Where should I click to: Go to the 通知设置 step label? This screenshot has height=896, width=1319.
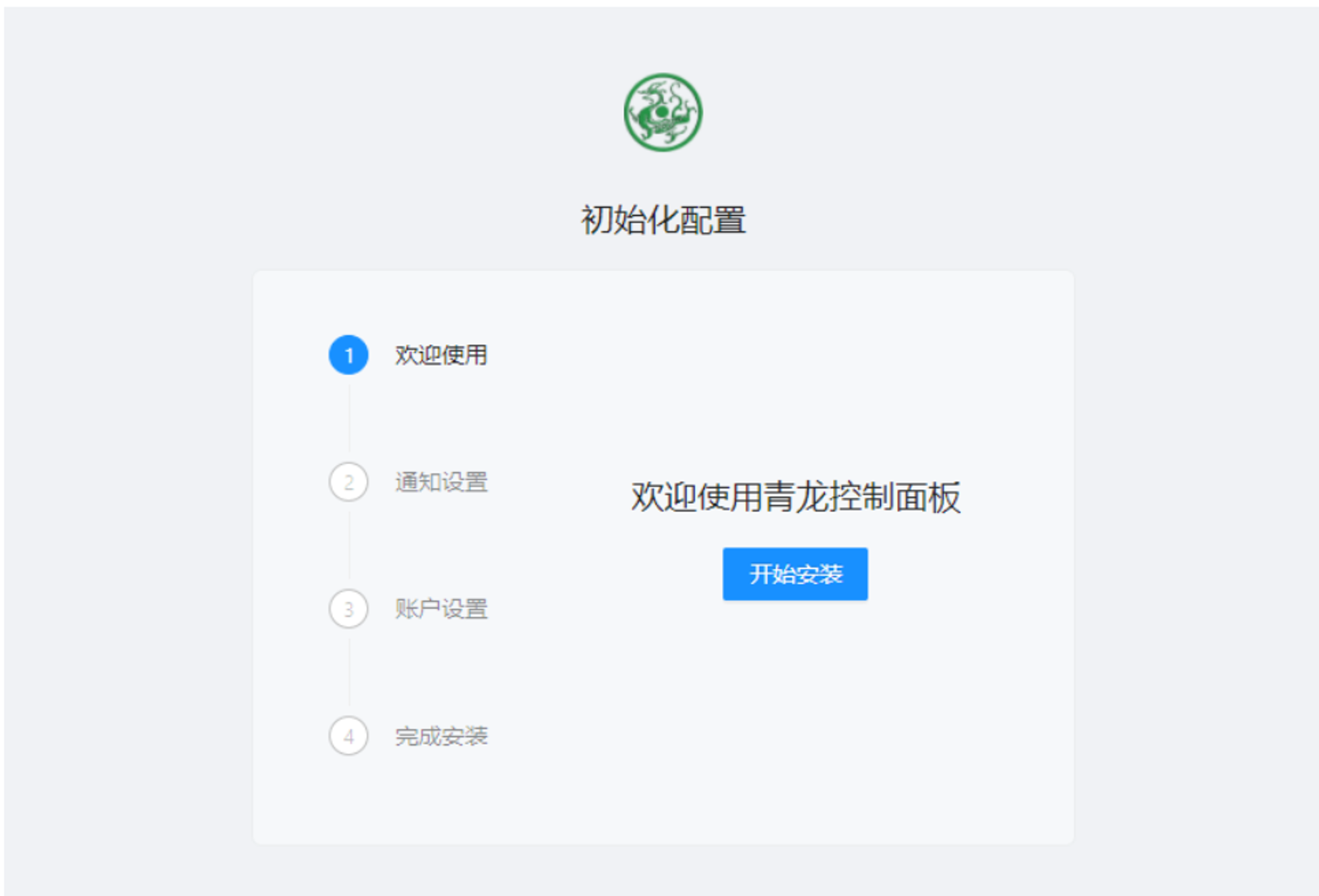click(441, 482)
